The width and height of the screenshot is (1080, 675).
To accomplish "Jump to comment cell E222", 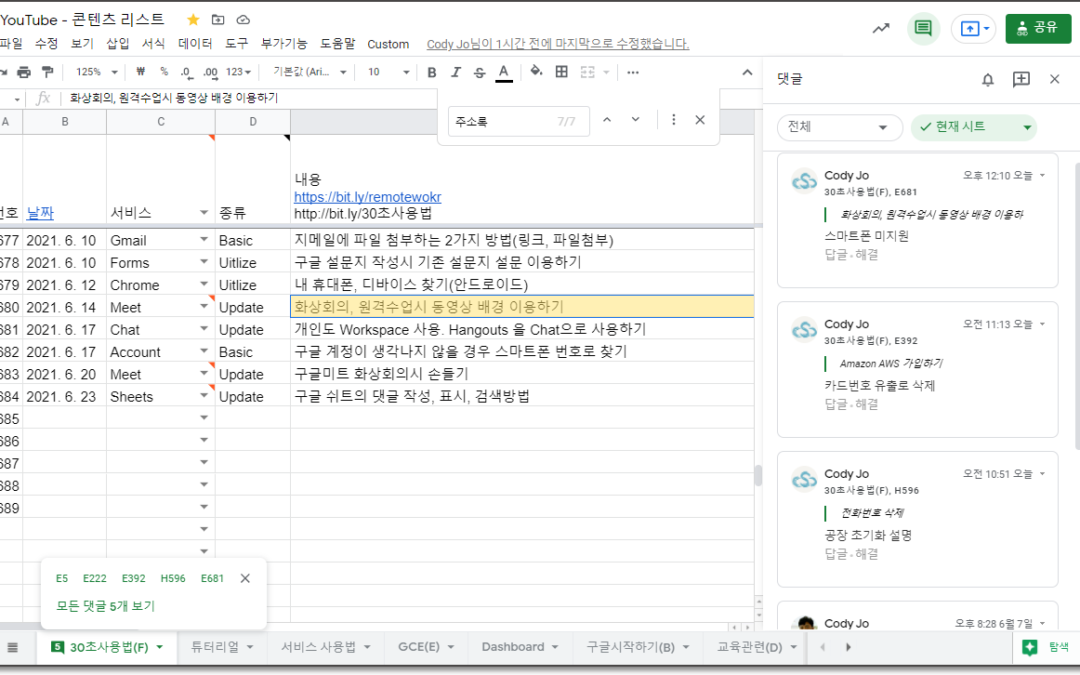I will tap(94, 579).
